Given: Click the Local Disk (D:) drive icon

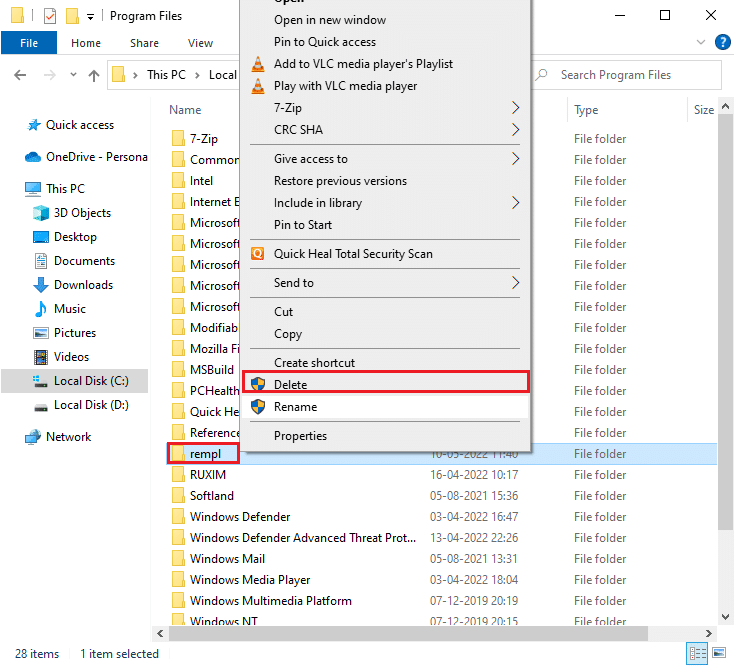Looking at the screenshot, I should click(x=41, y=406).
